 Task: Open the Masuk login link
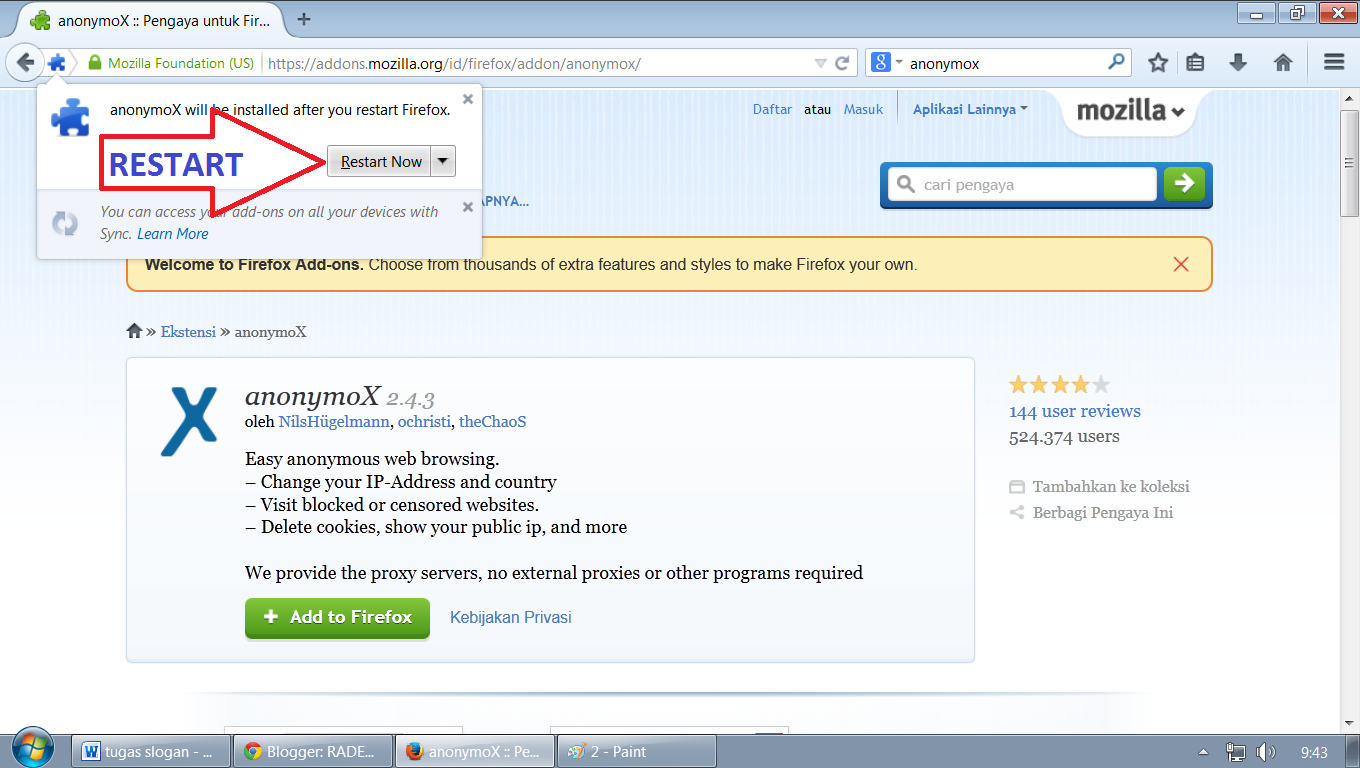[x=863, y=110]
